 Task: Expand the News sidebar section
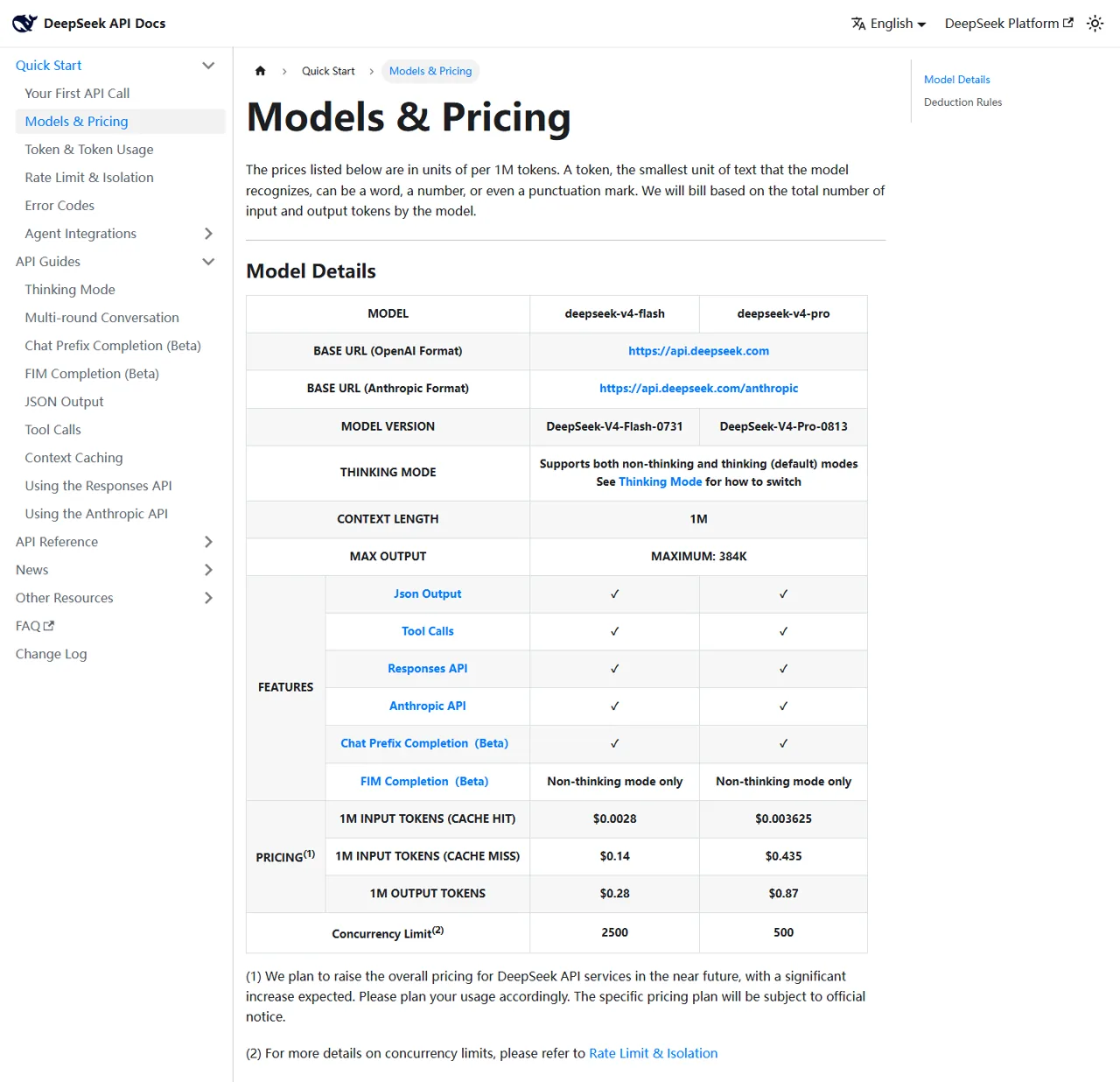click(208, 570)
